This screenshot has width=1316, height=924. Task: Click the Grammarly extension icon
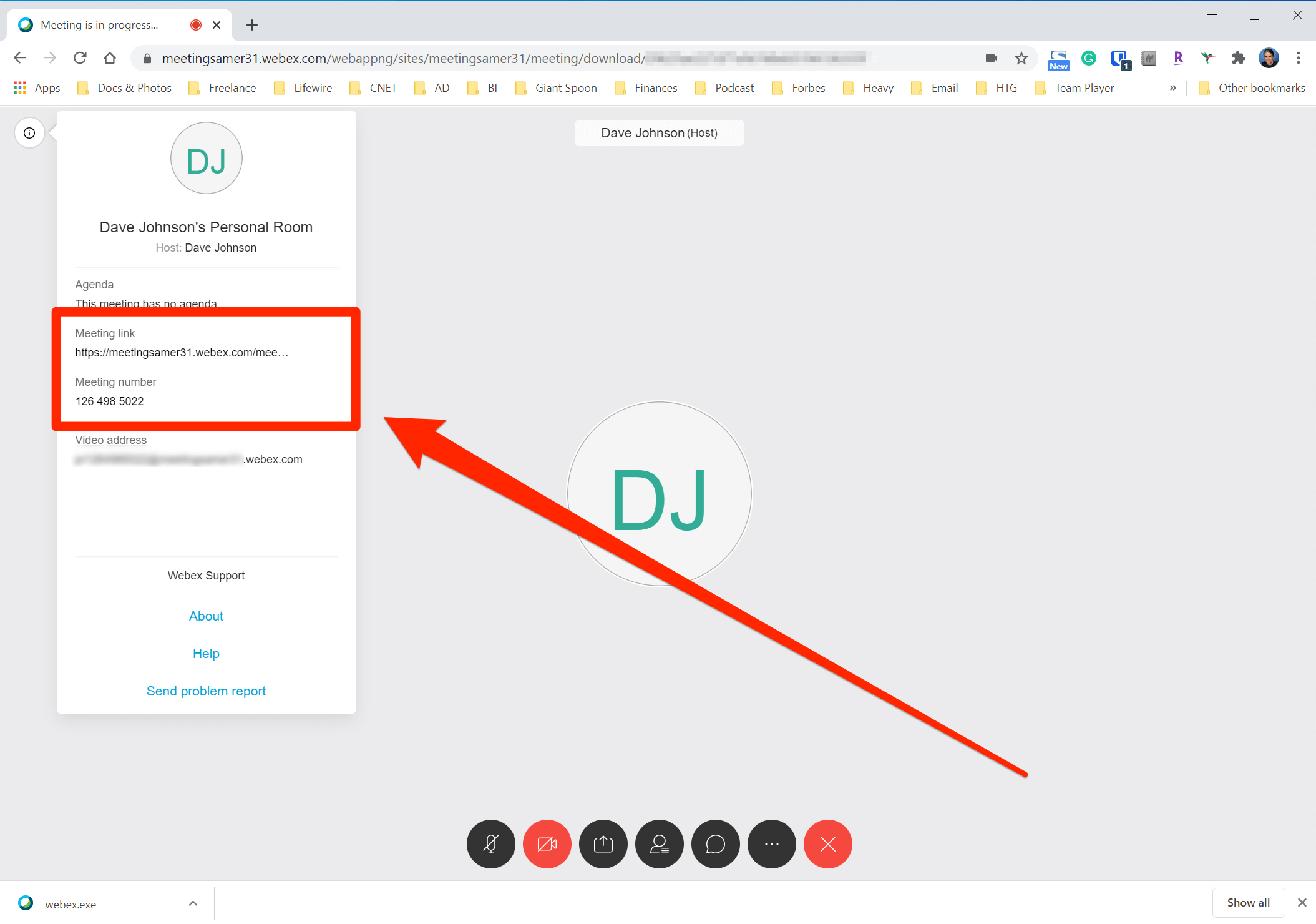pos(1089,59)
